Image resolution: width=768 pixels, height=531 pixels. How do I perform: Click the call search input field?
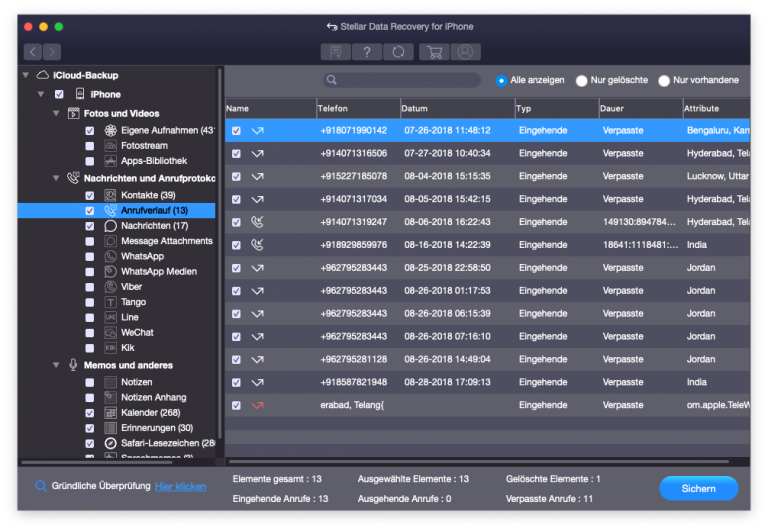[x=402, y=80]
